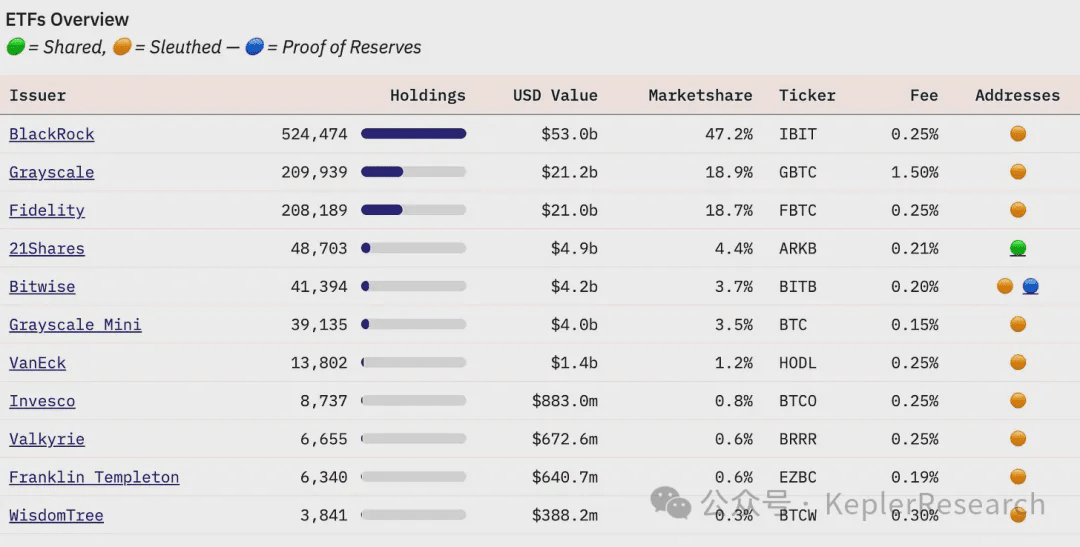Follow the Franklin Templeton link
The width and height of the screenshot is (1080, 547).
pos(94,477)
